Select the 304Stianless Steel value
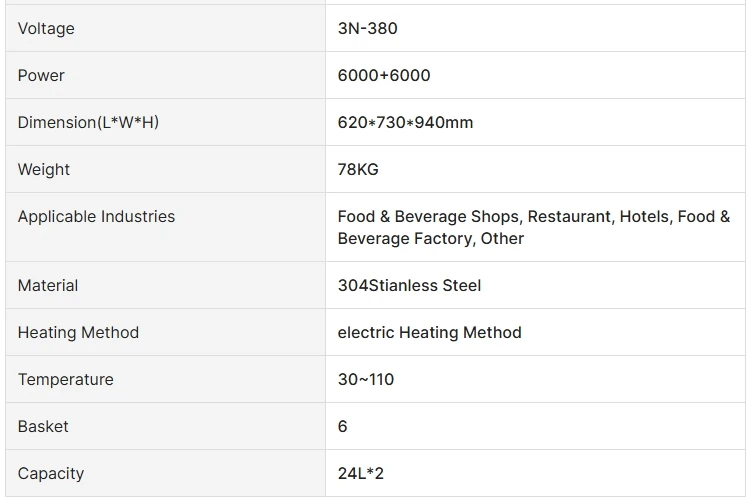 [409, 285]
